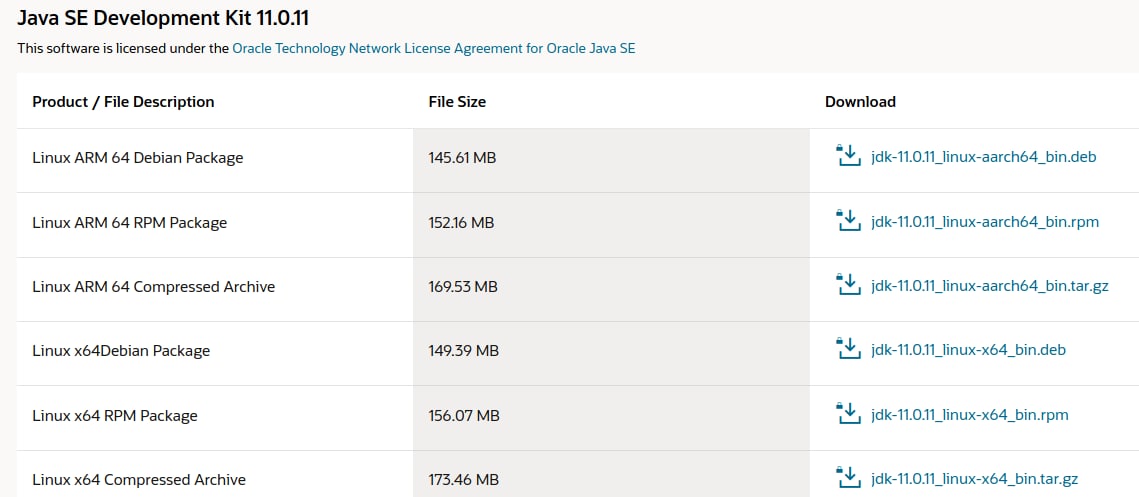This screenshot has width=1139, height=497.
Task: Click download icon for linux-x64_bin.tar.gz
Action: coord(848,478)
